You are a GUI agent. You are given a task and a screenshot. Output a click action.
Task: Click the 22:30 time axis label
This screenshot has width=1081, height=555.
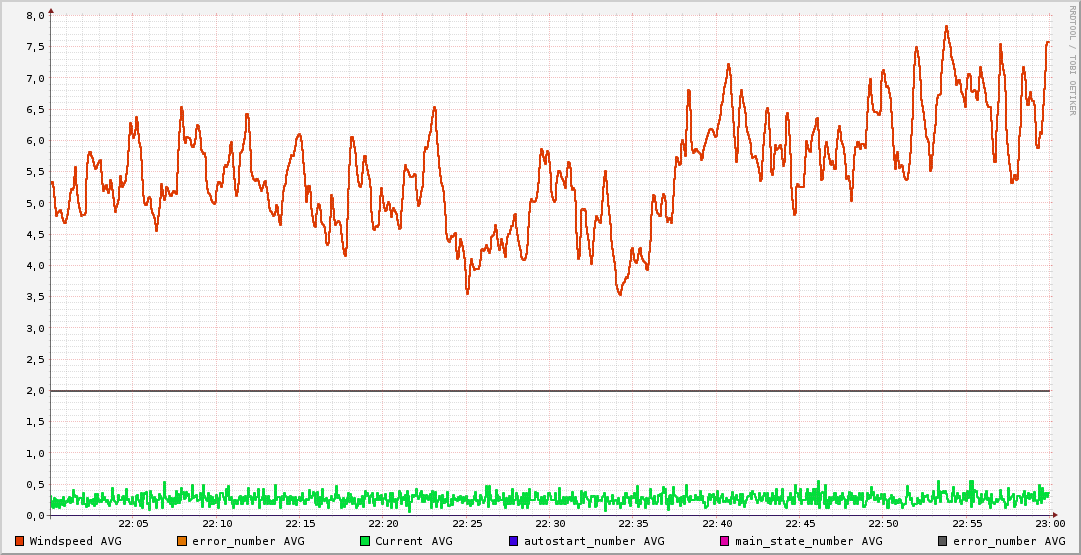[550, 524]
